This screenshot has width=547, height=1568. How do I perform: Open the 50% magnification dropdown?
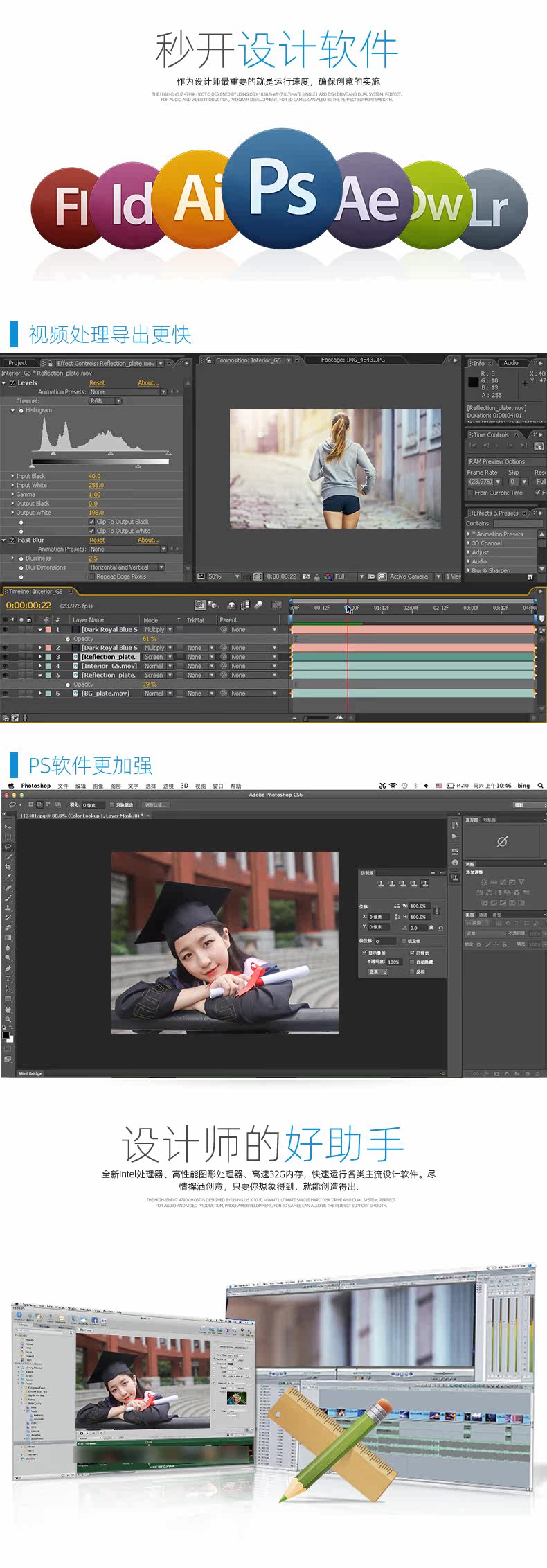(224, 576)
